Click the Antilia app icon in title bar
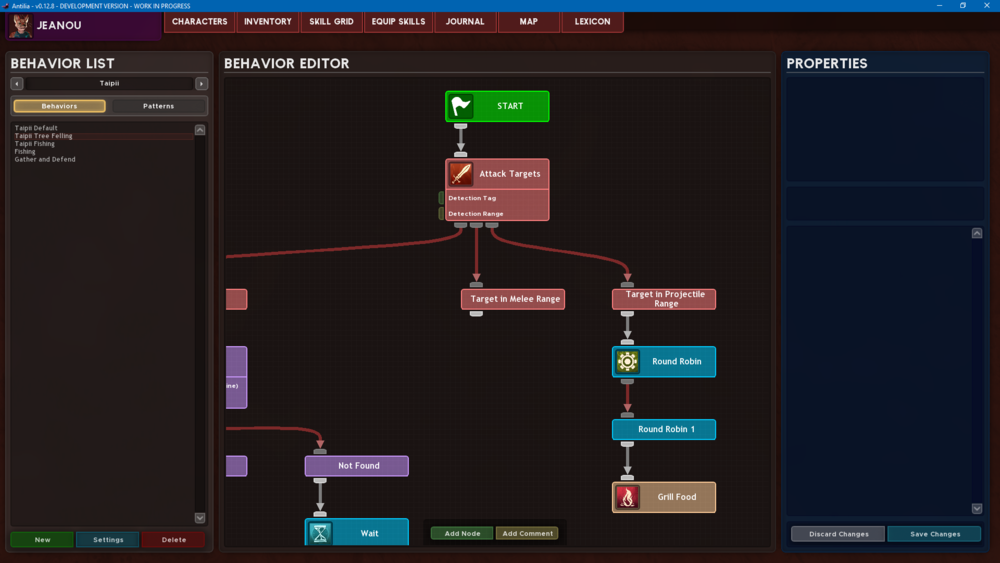This screenshot has height=563, width=1000. pos(5,6)
